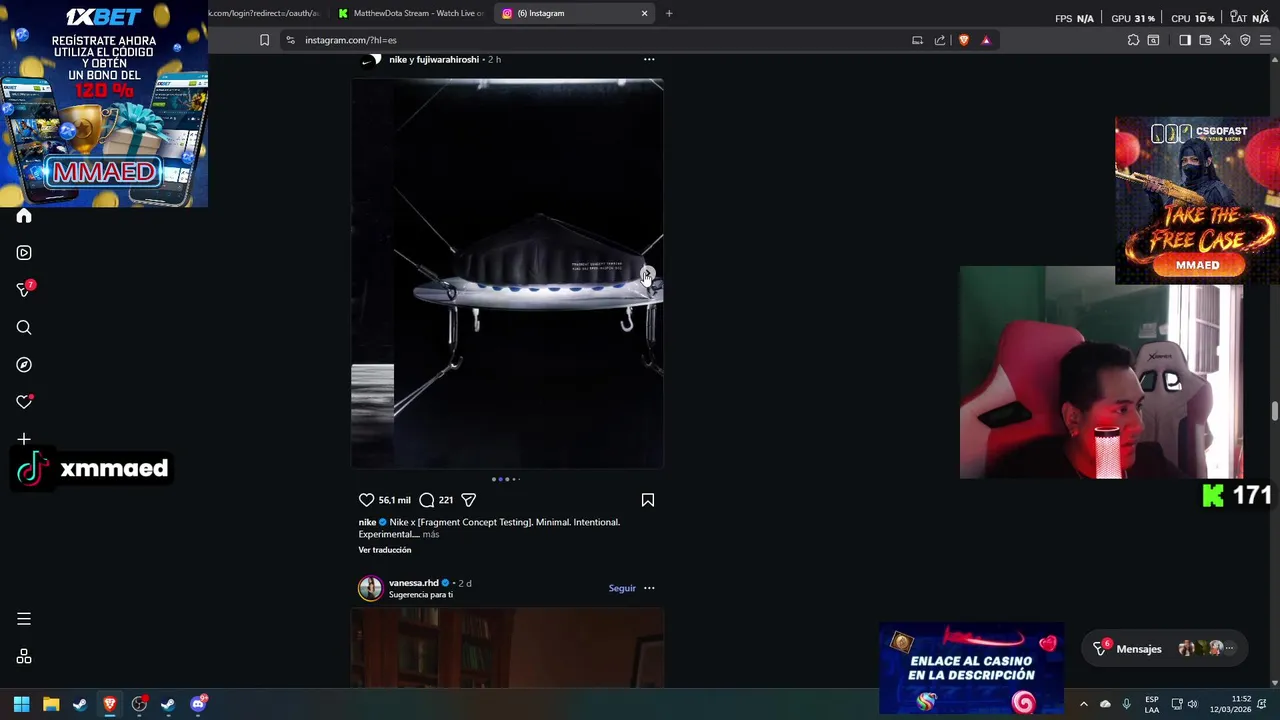Click 'Ver traducción' under the caption
Screen dimensions: 1280x720
click(385, 550)
